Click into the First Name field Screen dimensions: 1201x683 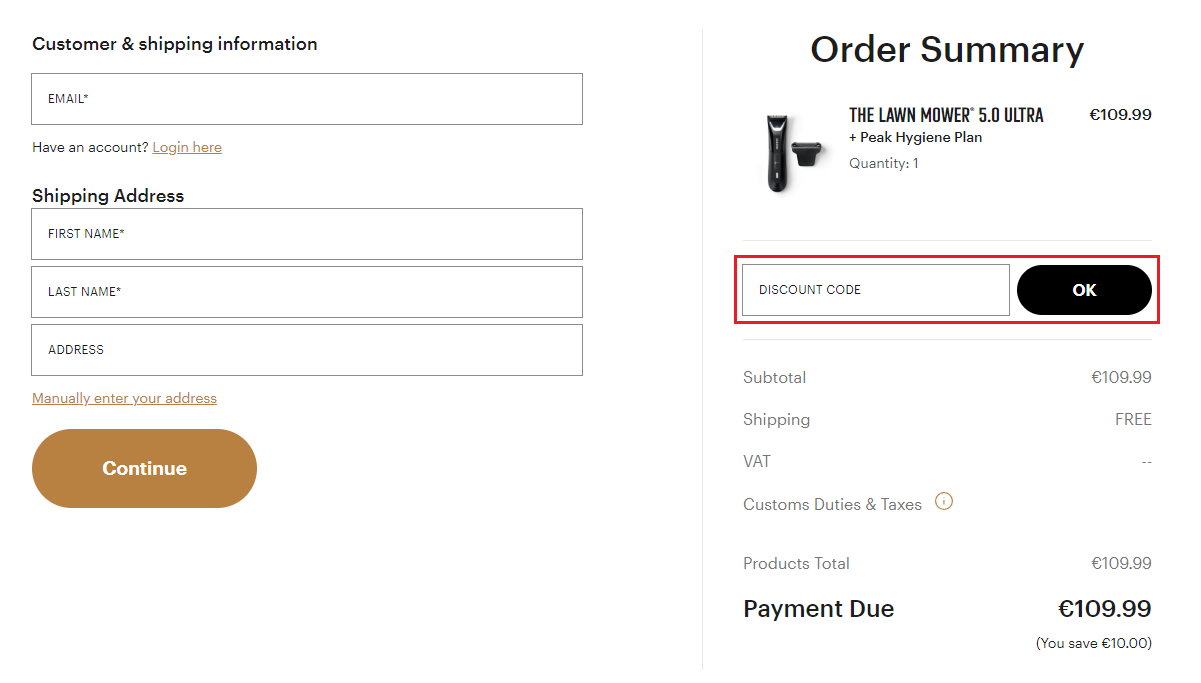(307, 234)
